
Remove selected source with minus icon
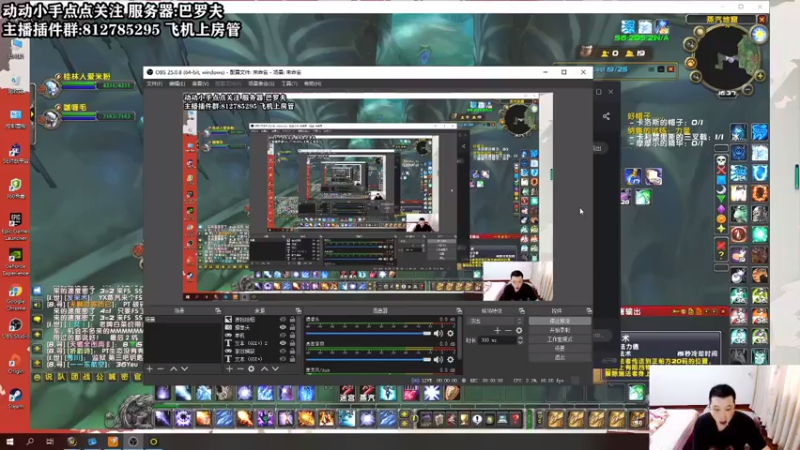[x=240, y=368]
